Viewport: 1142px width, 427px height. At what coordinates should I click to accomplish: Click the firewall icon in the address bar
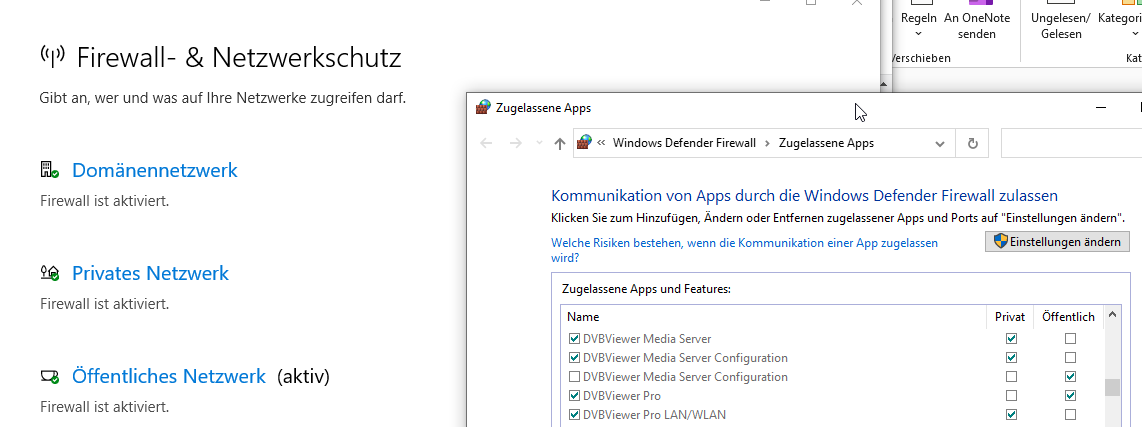click(x=585, y=143)
